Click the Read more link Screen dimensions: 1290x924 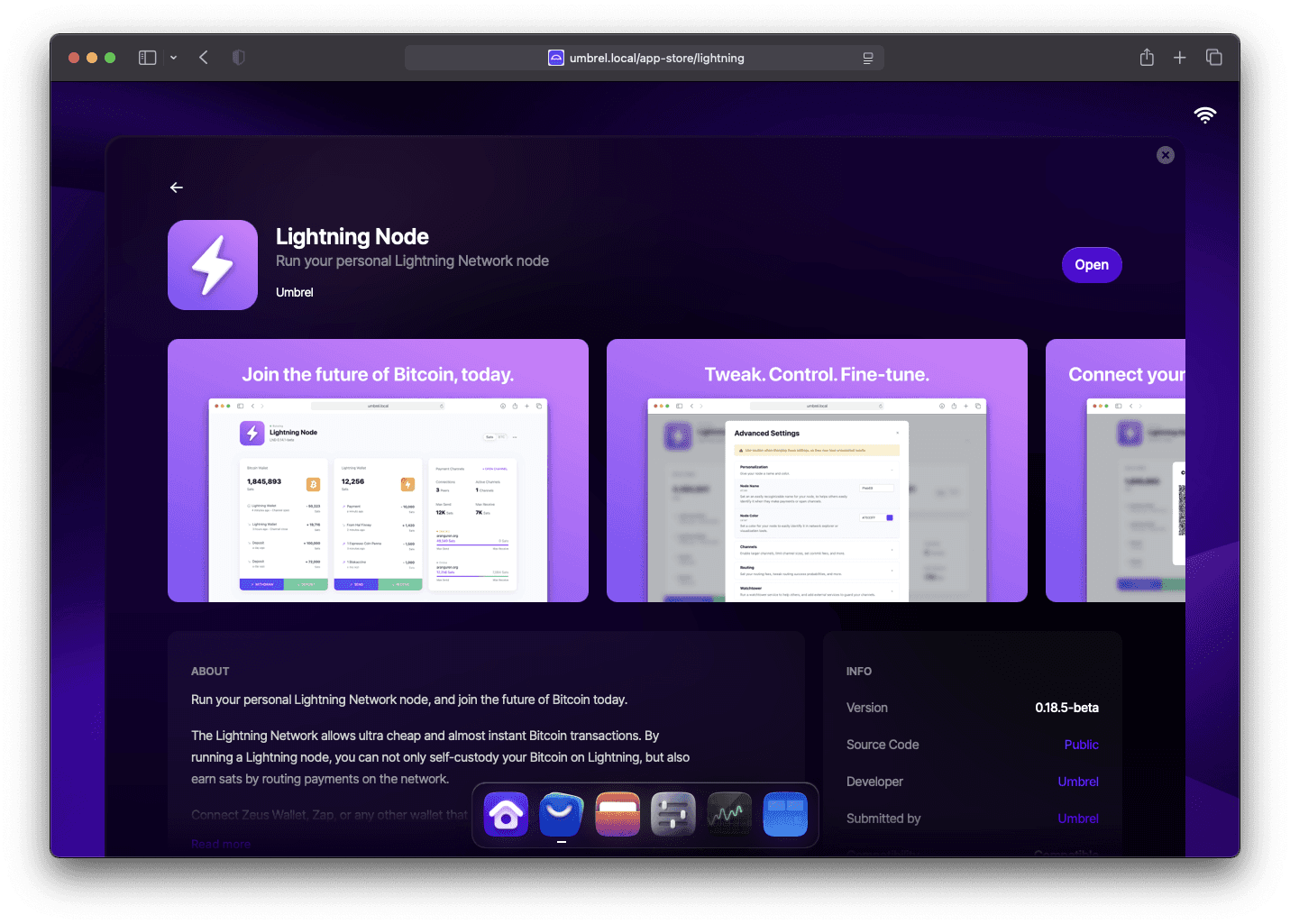click(x=221, y=845)
